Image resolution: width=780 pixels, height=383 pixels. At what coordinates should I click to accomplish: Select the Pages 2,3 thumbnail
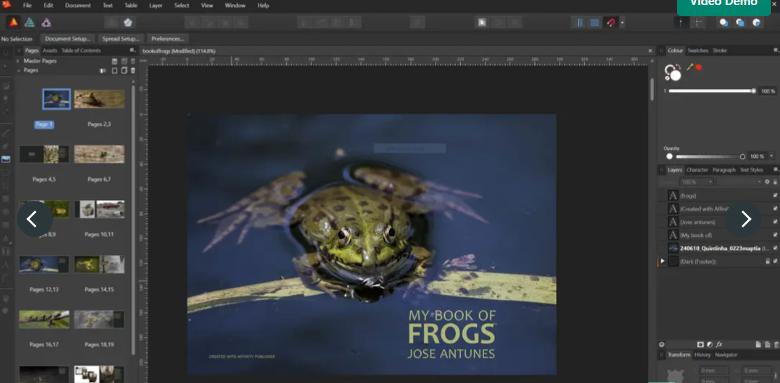(x=99, y=99)
